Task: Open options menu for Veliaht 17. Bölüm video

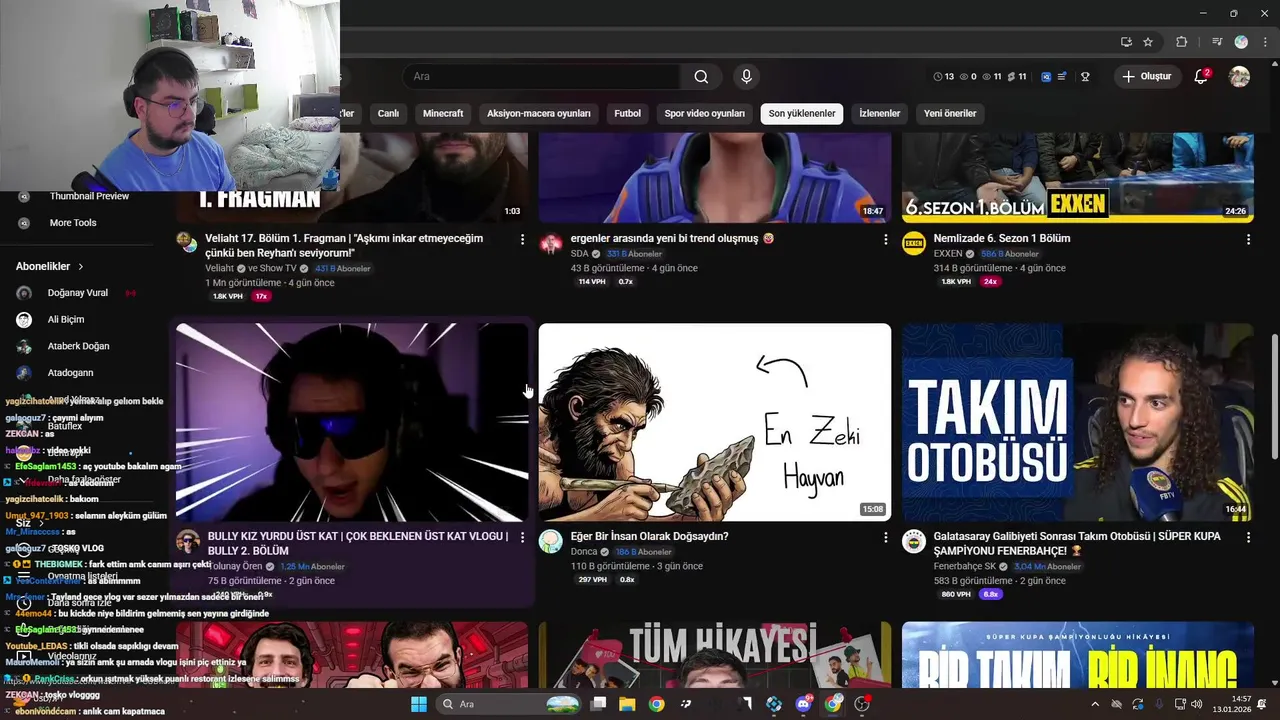Action: click(522, 239)
